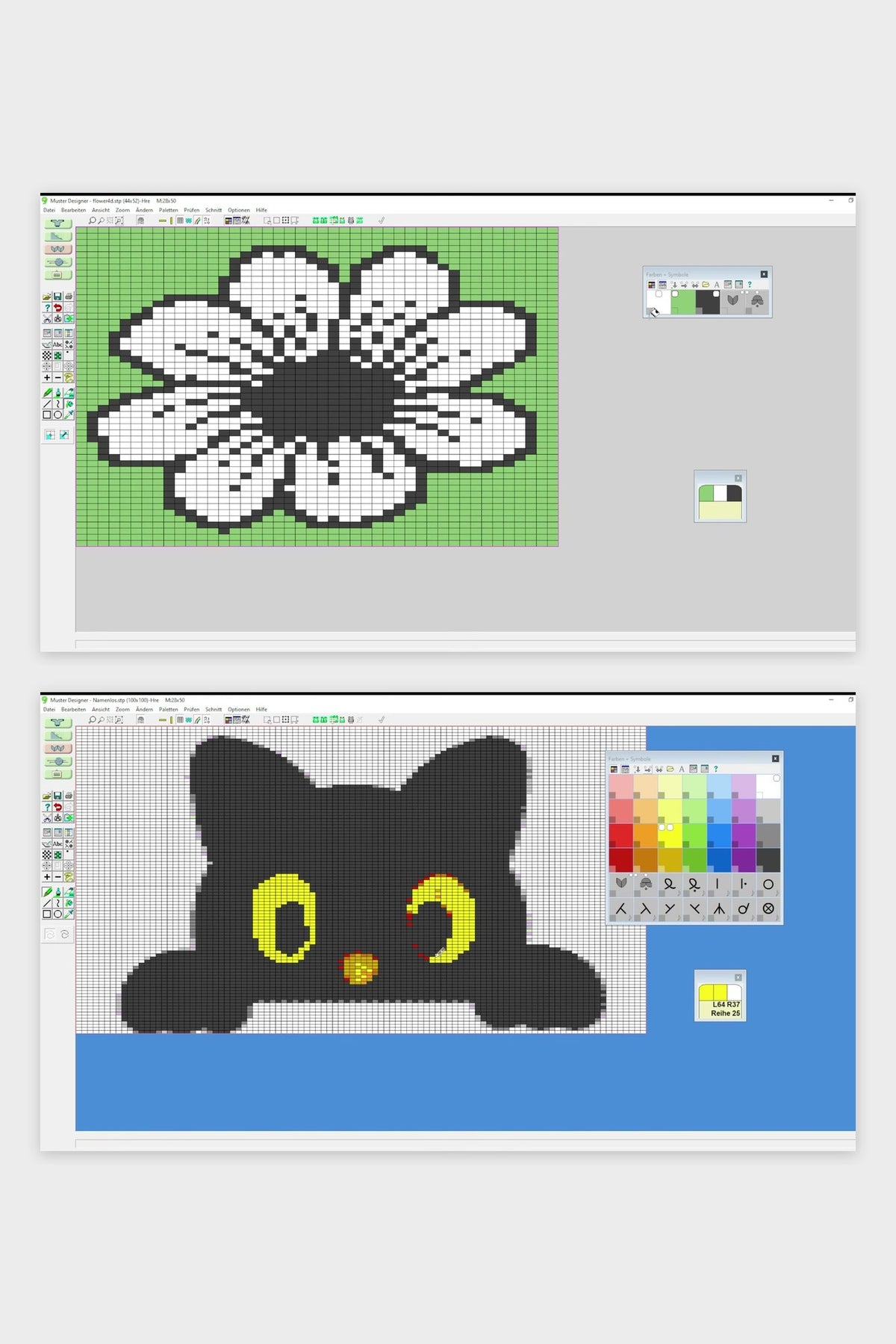Open the Ansicht menu in flower4d window
The height and width of the screenshot is (1344, 896).
[x=101, y=211]
